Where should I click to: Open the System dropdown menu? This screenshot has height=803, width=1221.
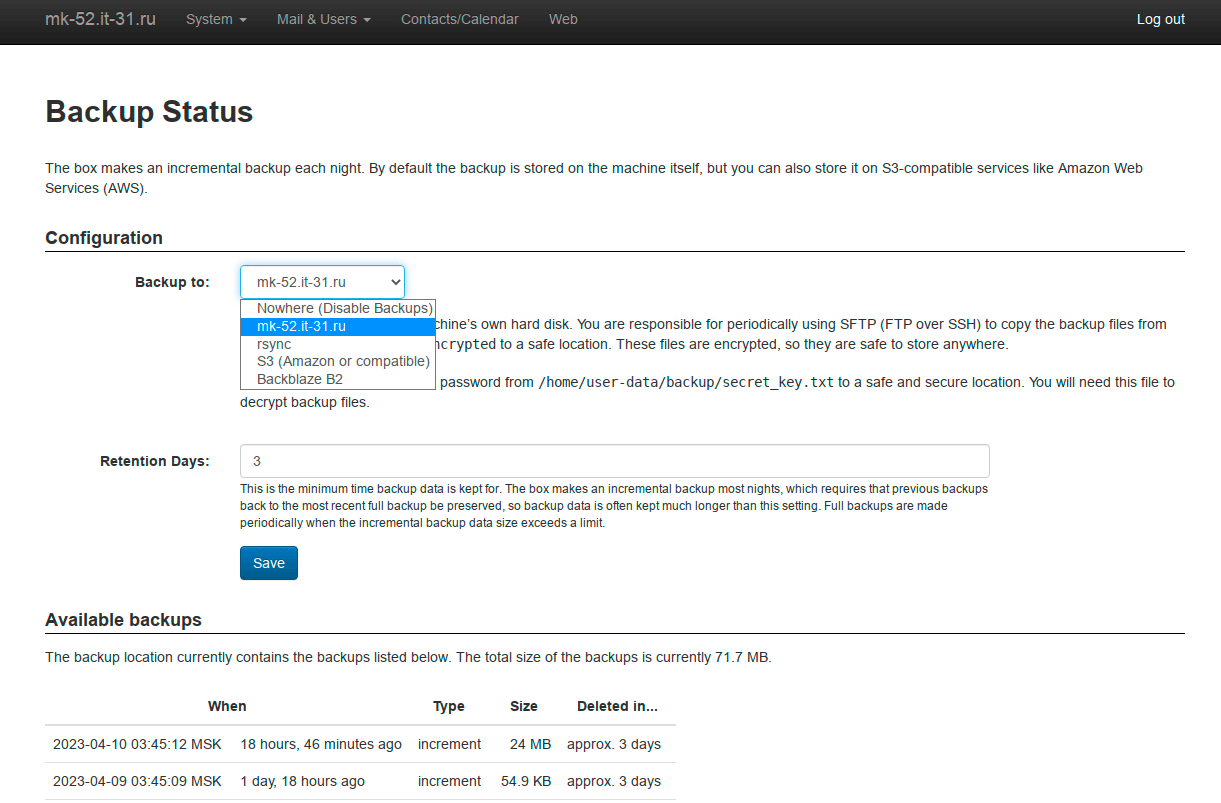tap(216, 19)
